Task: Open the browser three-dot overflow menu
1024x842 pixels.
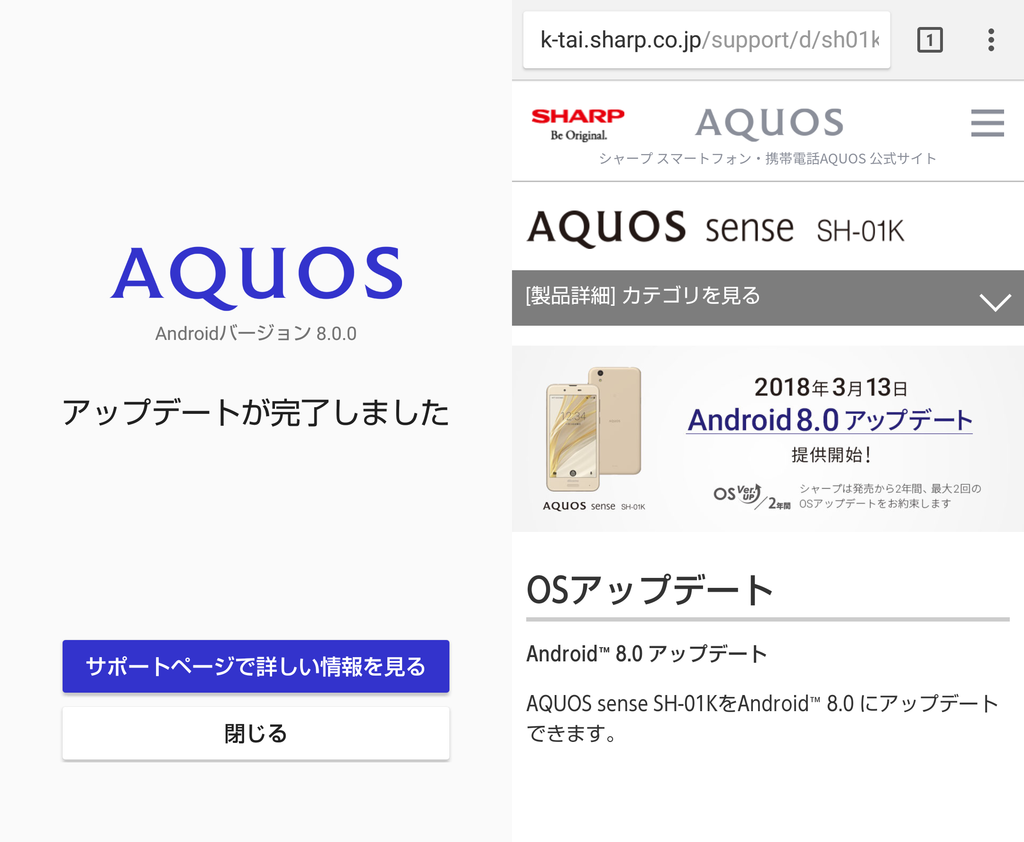Action: [x=991, y=40]
